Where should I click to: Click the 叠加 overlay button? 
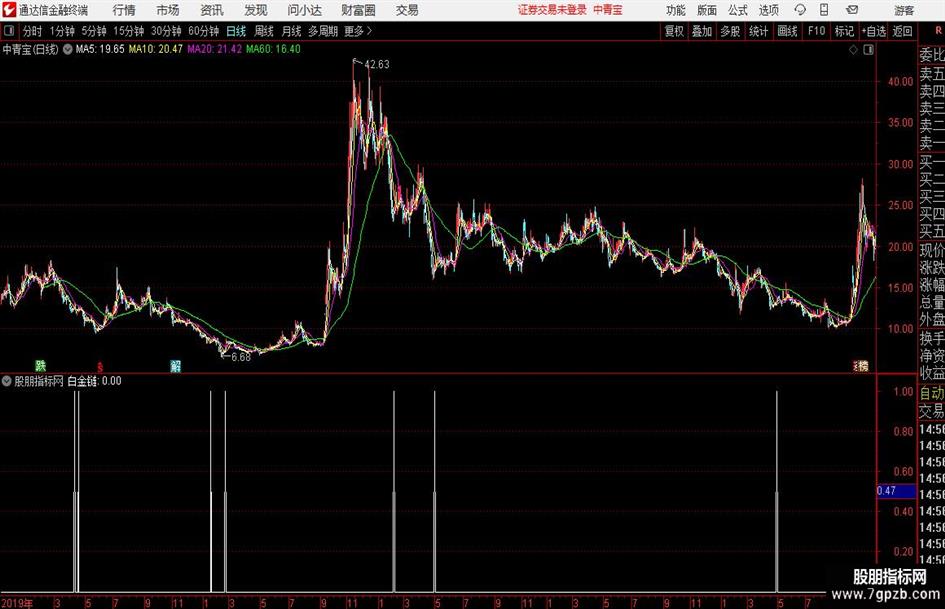[x=702, y=31]
